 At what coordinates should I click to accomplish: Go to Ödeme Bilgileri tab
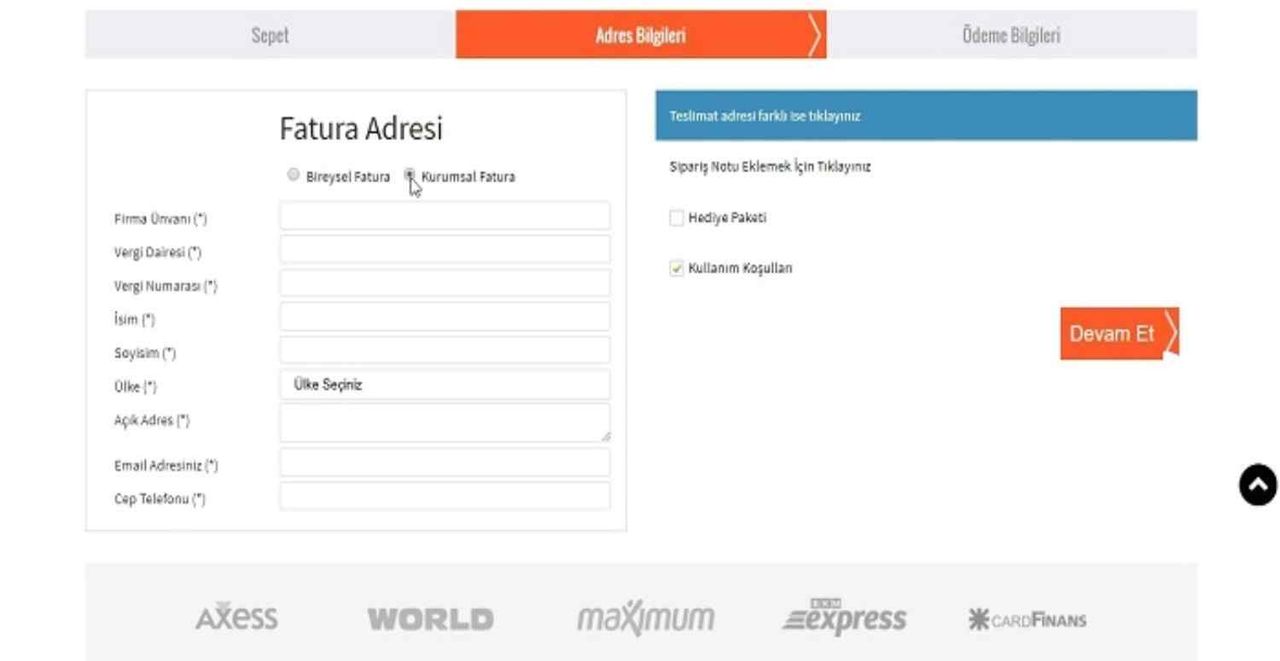click(1011, 35)
